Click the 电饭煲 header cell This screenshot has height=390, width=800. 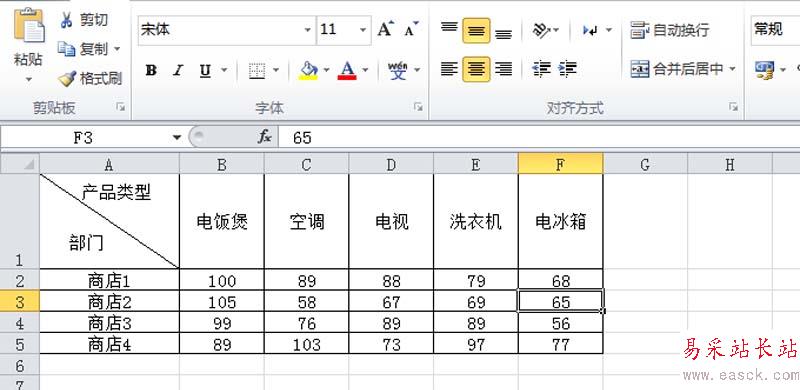[x=222, y=222]
